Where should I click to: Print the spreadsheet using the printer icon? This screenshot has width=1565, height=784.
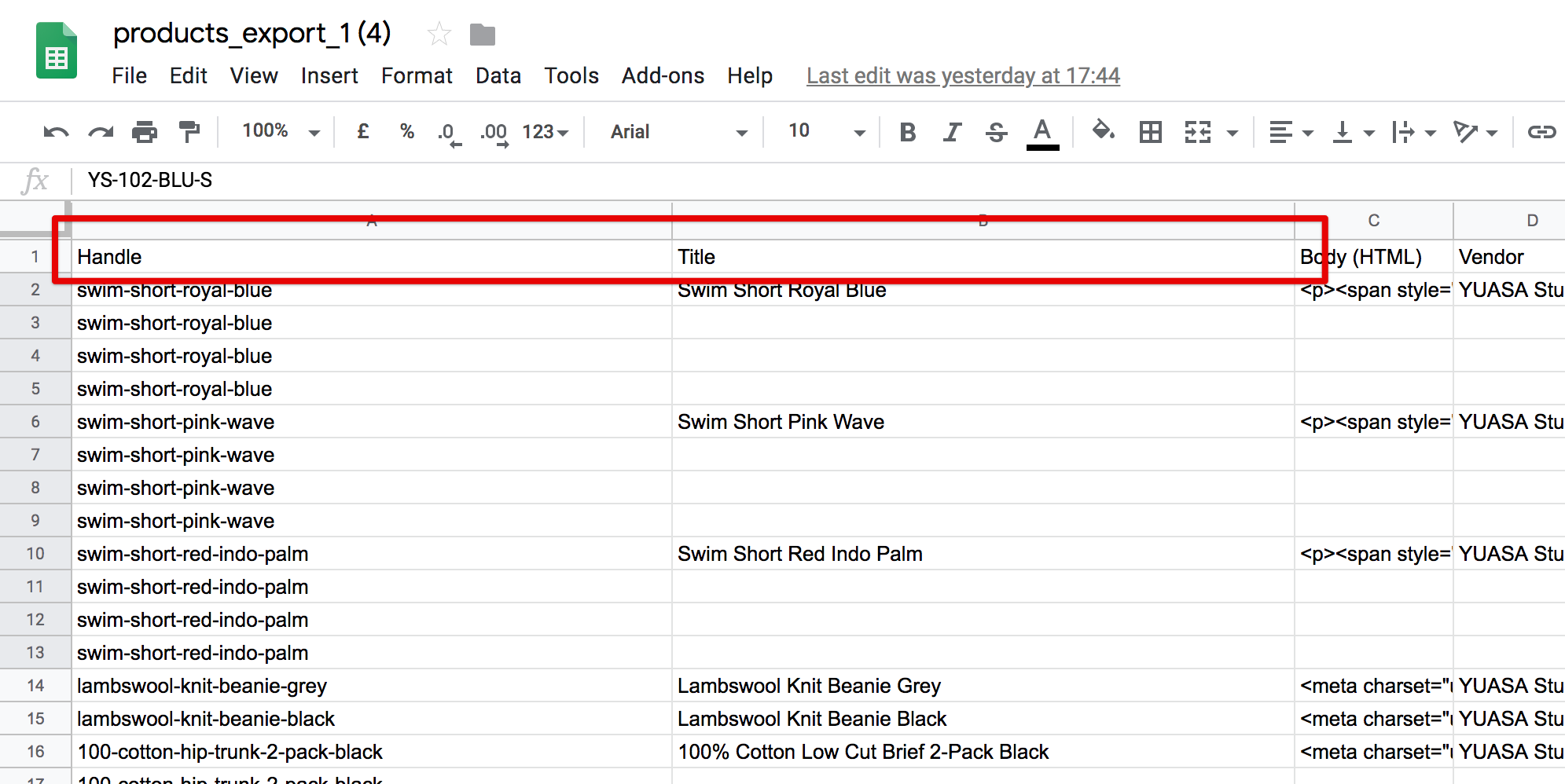coord(145,132)
